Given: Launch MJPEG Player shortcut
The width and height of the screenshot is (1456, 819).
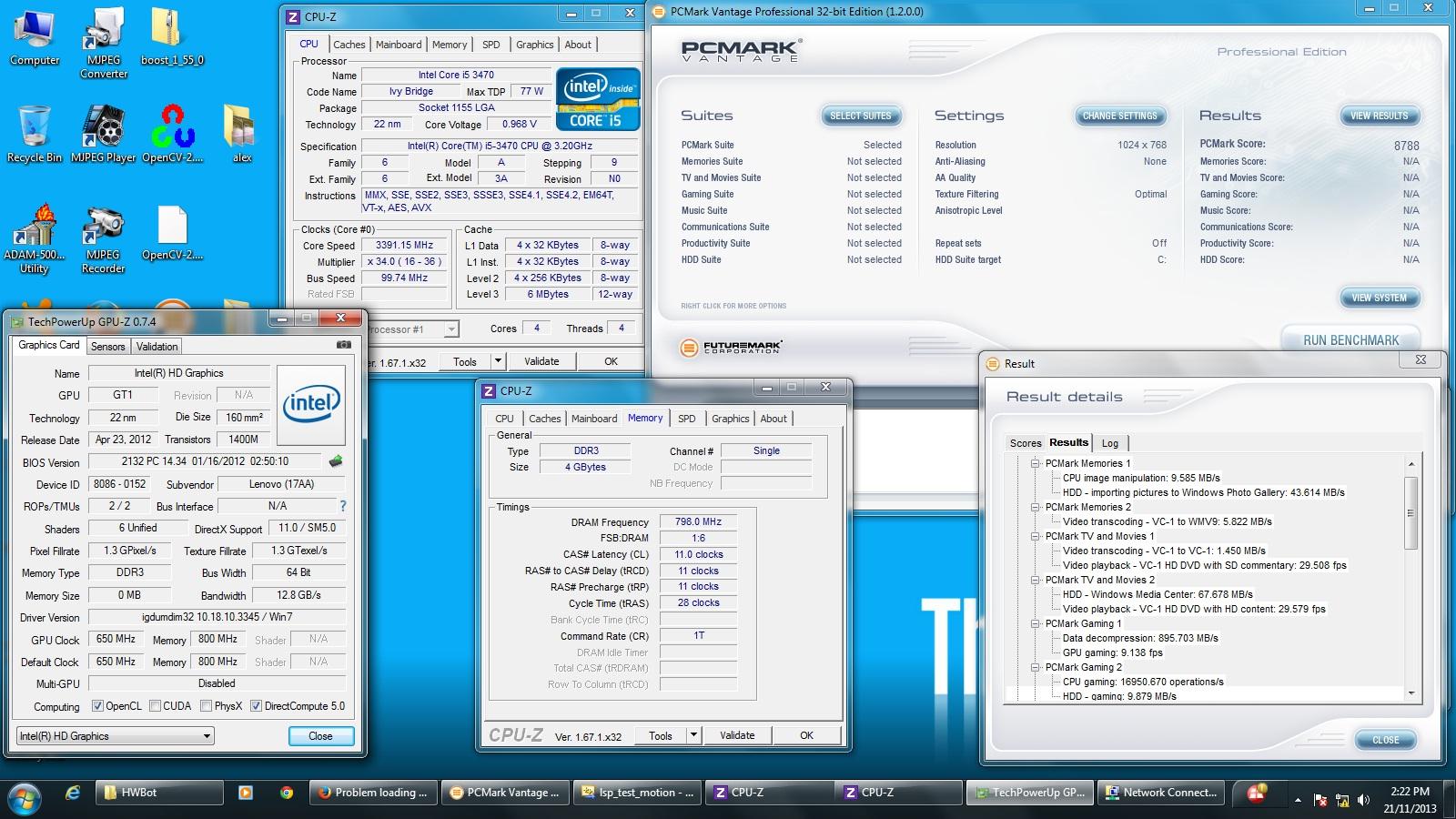Looking at the screenshot, I should pos(104,134).
